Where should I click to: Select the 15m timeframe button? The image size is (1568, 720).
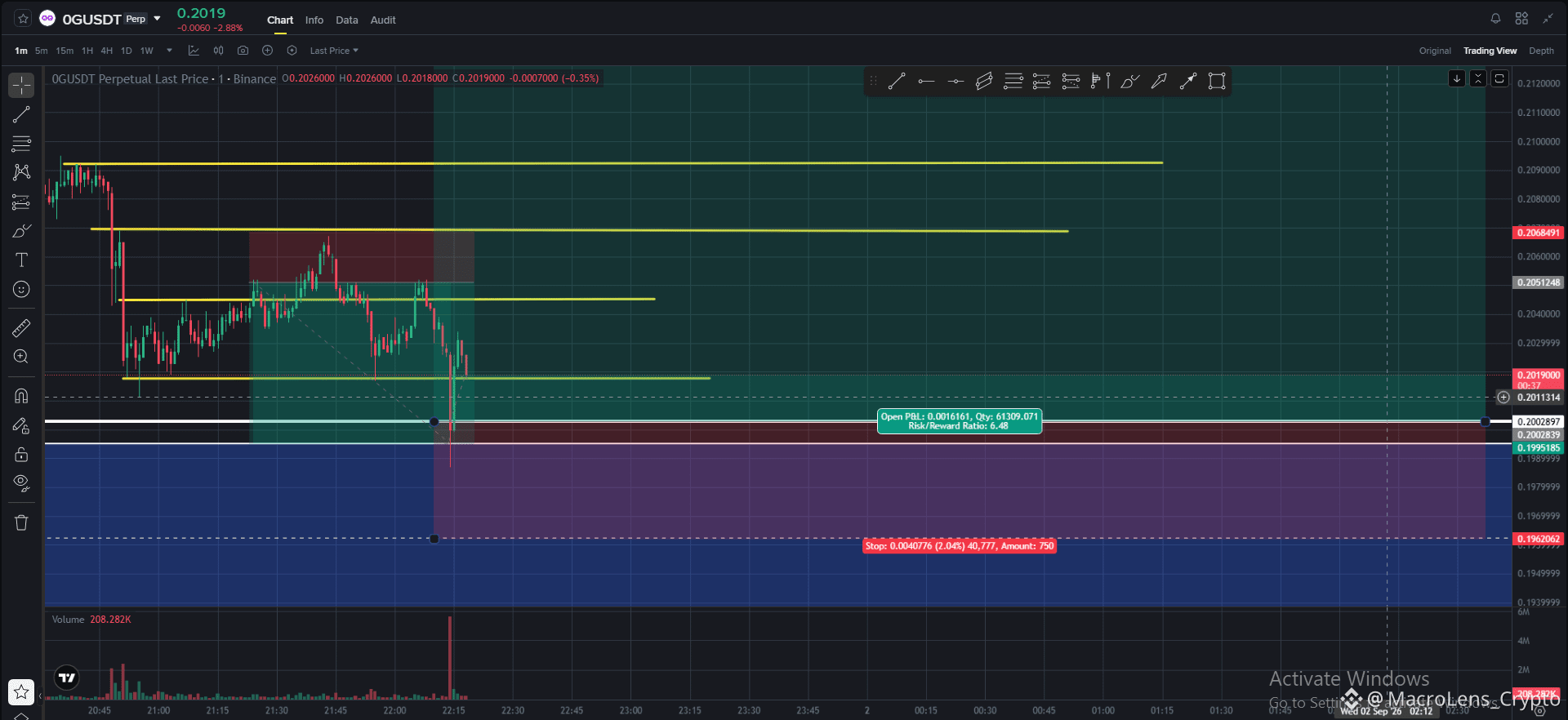(65, 51)
